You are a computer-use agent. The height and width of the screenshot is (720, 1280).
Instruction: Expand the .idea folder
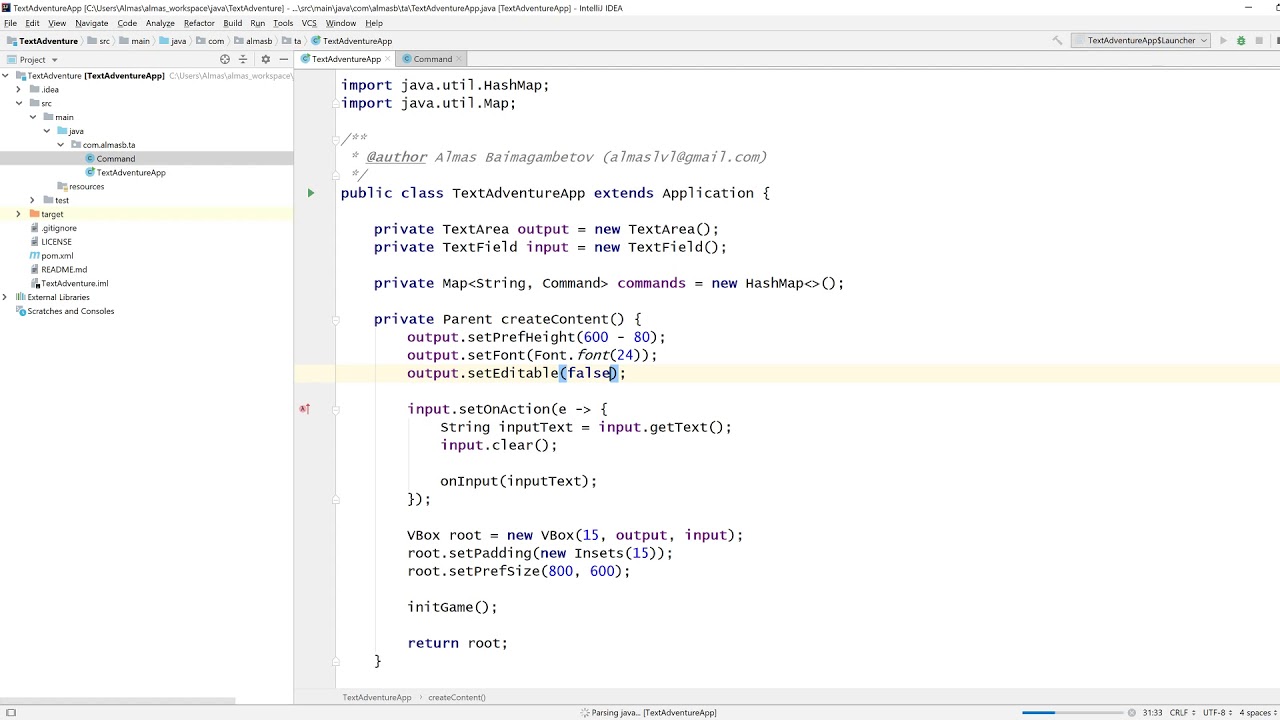click(x=18, y=90)
